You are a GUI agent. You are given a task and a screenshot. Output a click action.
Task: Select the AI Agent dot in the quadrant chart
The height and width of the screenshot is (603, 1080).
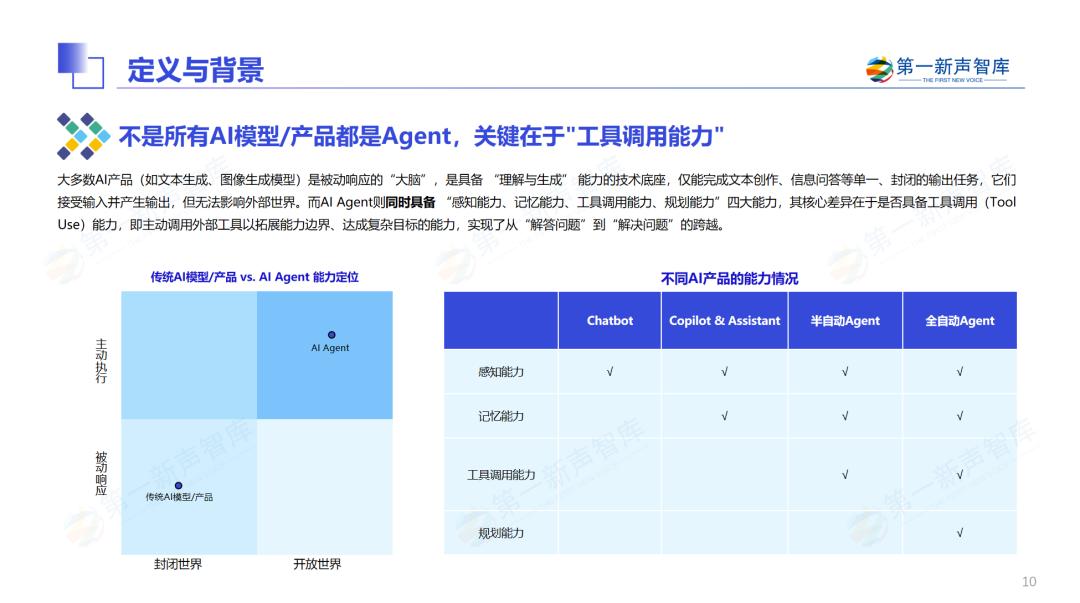click(331, 334)
